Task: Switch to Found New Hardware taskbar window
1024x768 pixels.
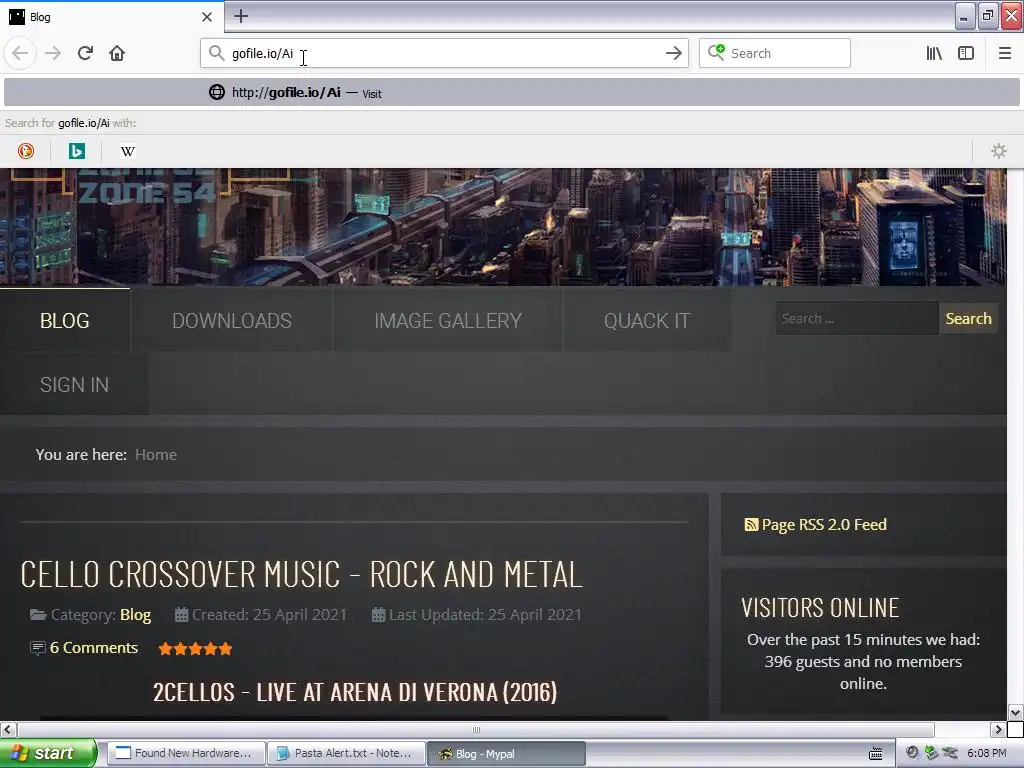Action: [x=186, y=753]
